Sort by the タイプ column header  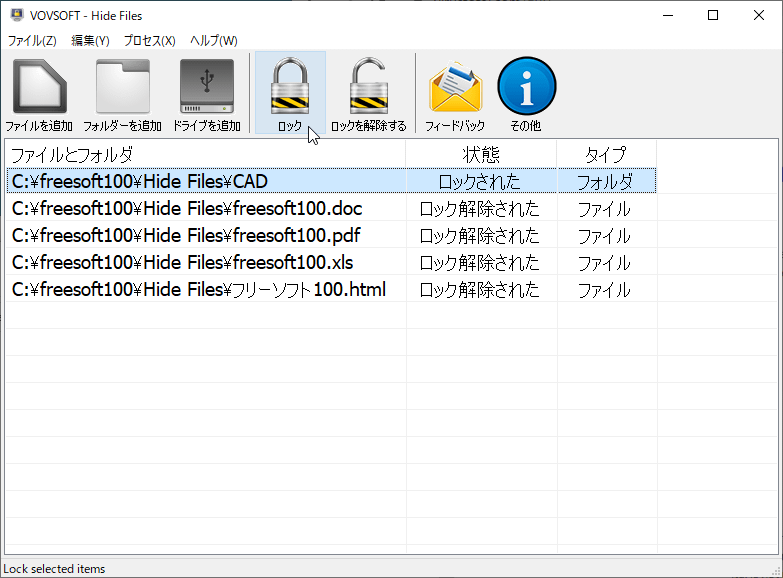(606, 154)
